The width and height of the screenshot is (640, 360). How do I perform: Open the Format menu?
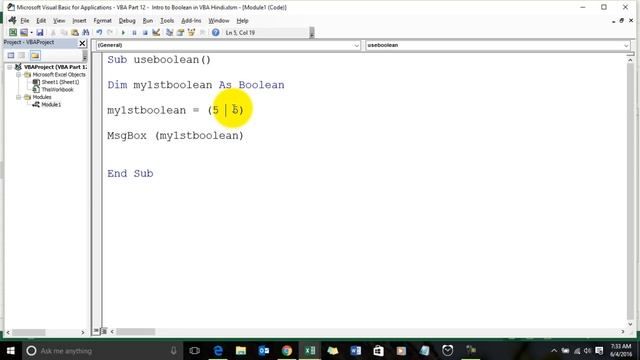[102, 20]
